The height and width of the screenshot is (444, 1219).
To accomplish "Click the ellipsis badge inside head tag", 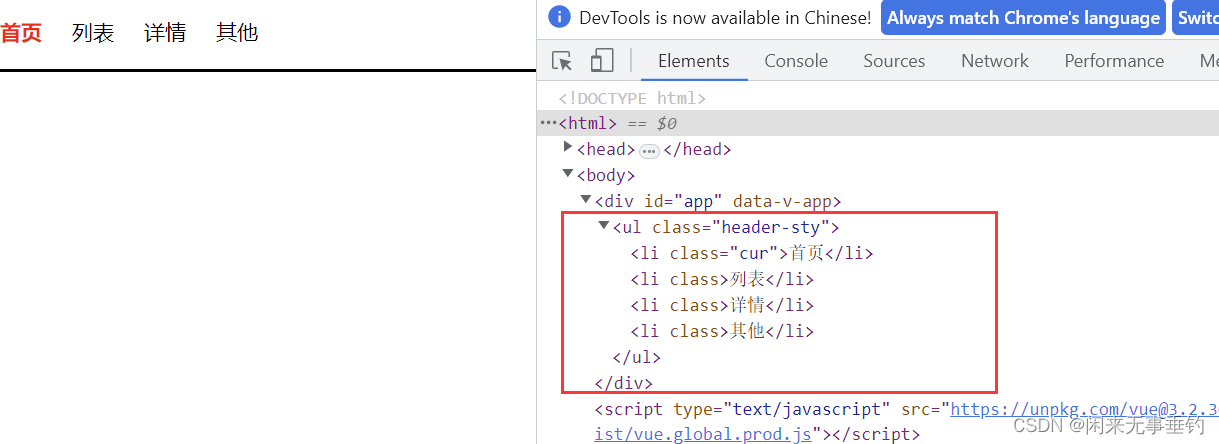I will tap(649, 150).
